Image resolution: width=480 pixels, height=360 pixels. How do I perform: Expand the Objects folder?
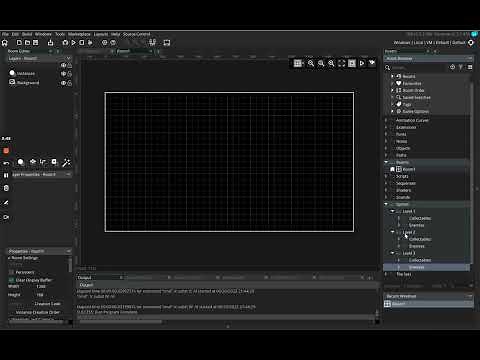coord(386,148)
